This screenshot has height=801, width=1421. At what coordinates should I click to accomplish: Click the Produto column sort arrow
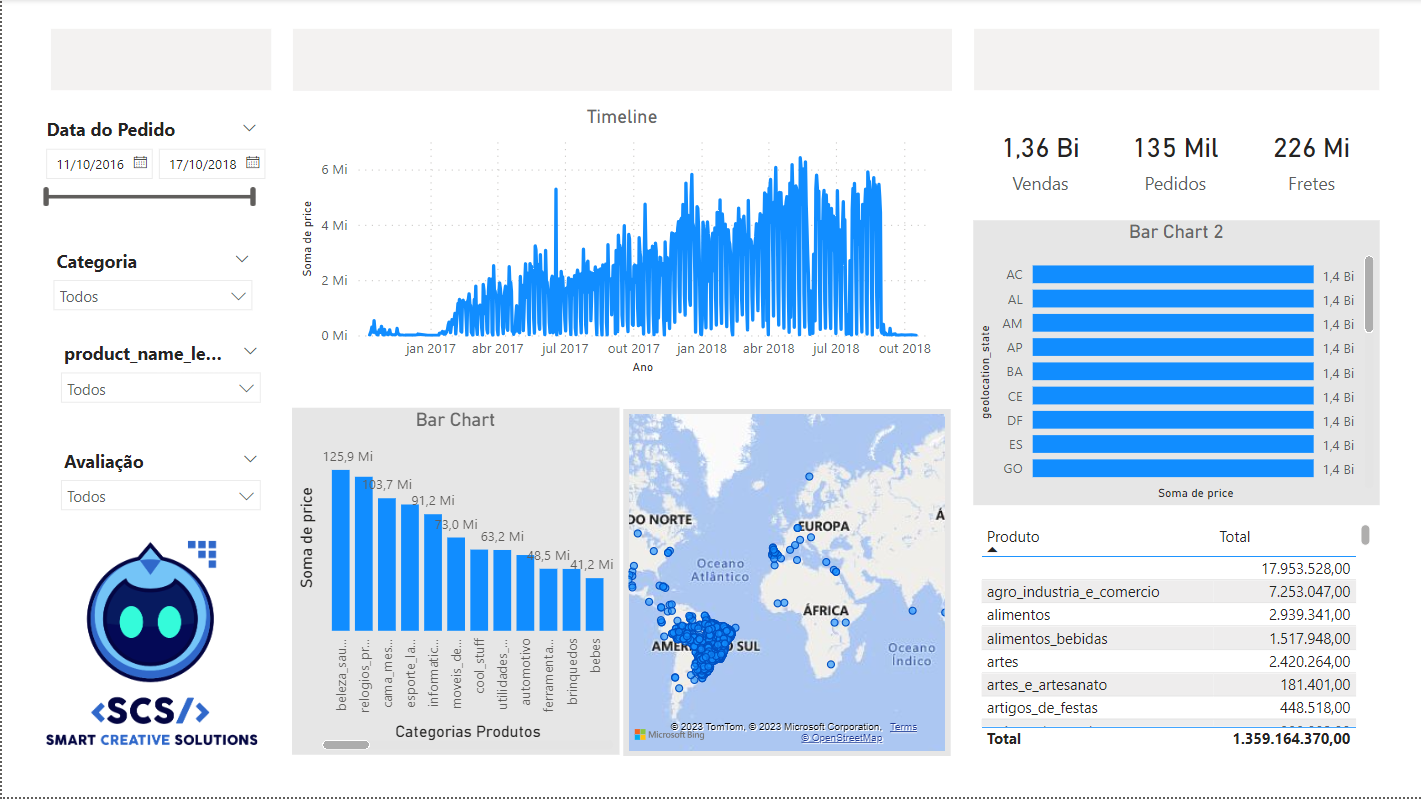tap(993, 550)
